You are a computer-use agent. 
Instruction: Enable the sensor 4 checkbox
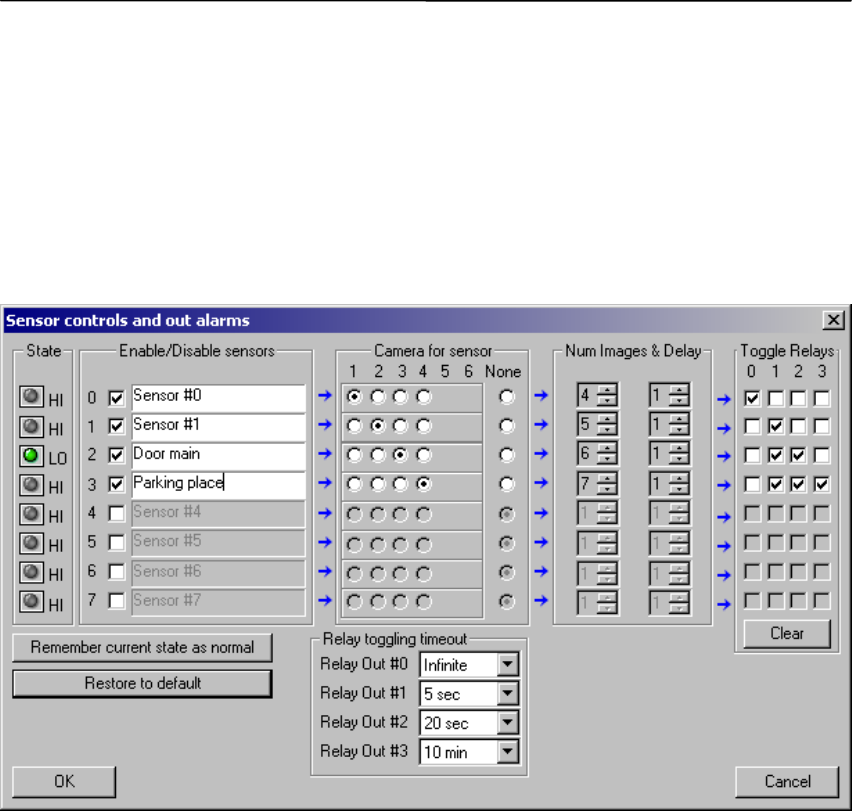click(115, 514)
